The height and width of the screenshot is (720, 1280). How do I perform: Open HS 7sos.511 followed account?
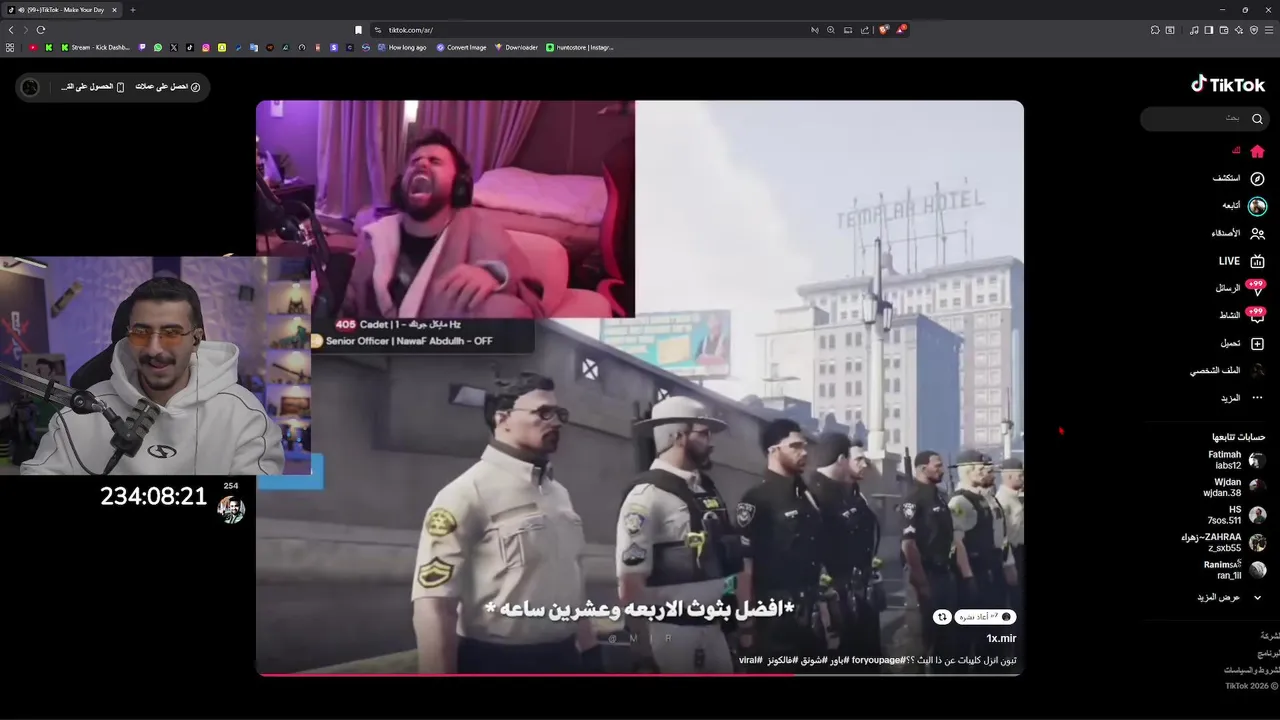pos(1237,515)
